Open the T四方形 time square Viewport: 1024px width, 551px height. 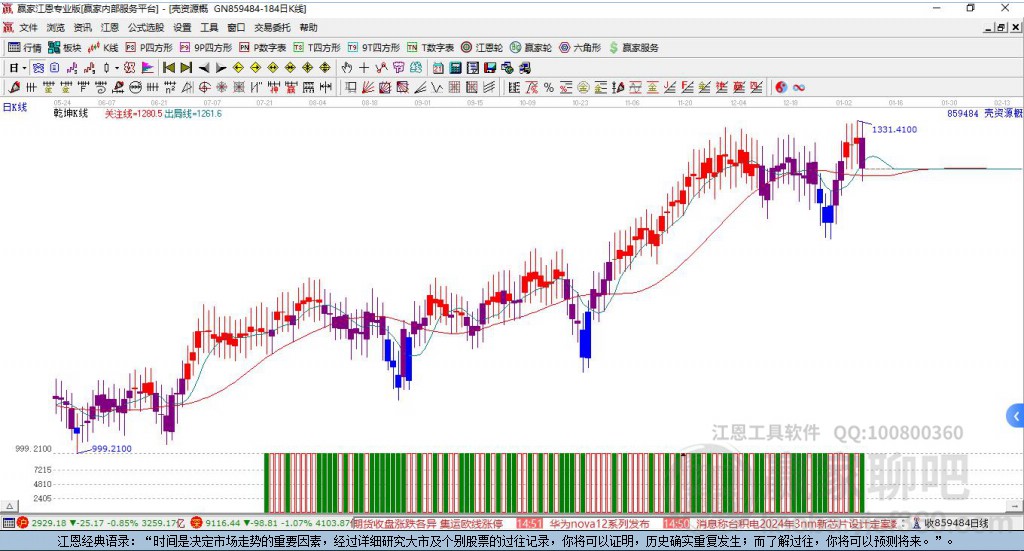[317, 48]
